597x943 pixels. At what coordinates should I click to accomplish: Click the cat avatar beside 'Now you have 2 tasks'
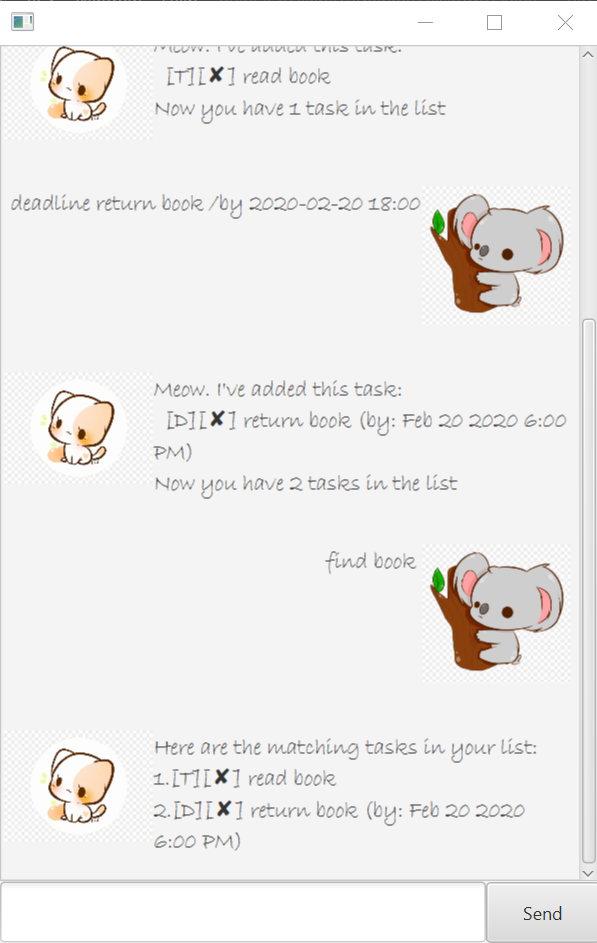[x=77, y=428]
